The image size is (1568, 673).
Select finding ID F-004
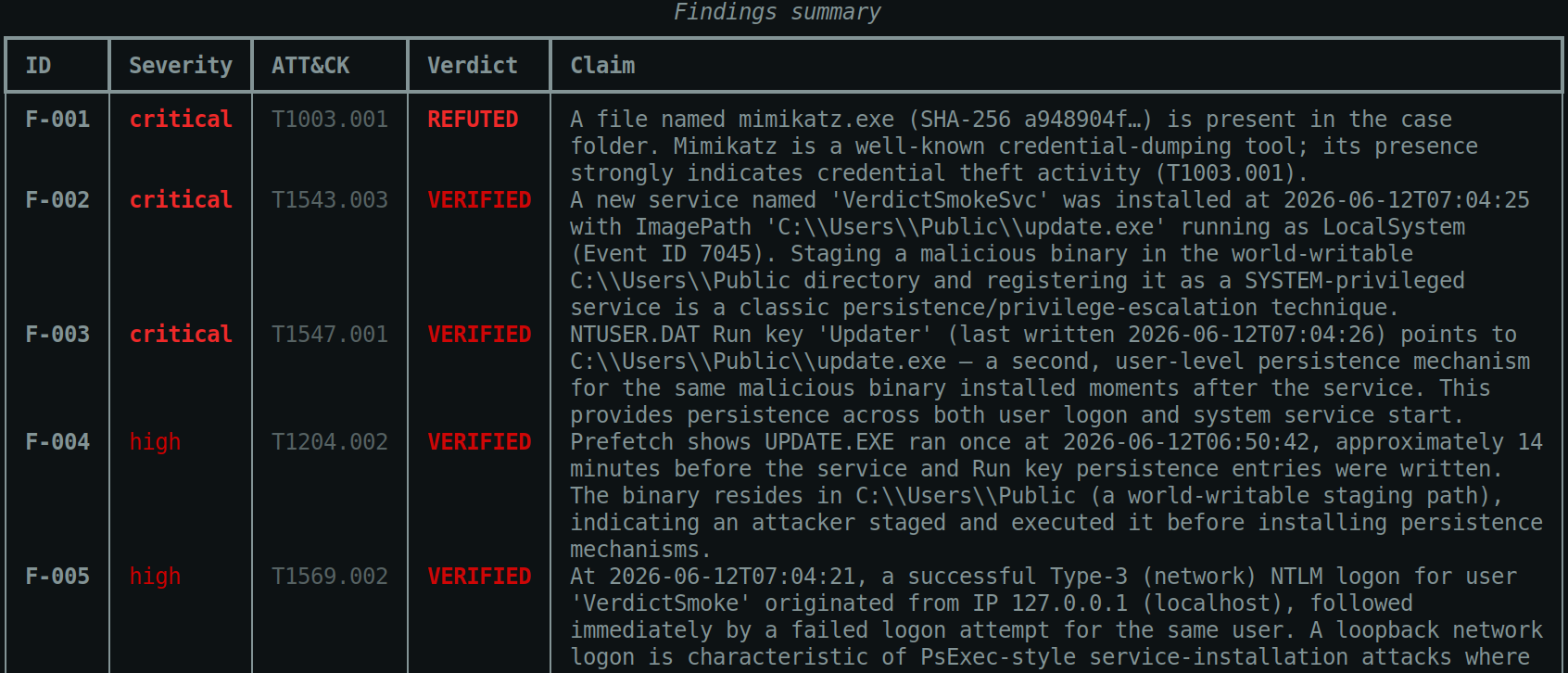[x=57, y=442]
